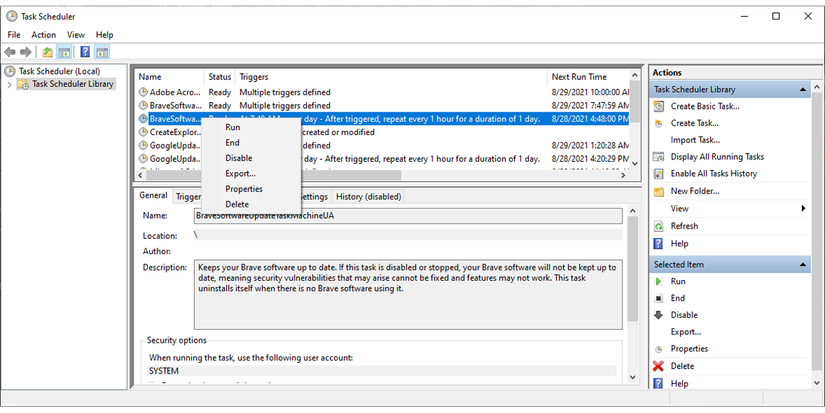
Task: Click the Create Basic Task icon
Action: tap(658, 106)
